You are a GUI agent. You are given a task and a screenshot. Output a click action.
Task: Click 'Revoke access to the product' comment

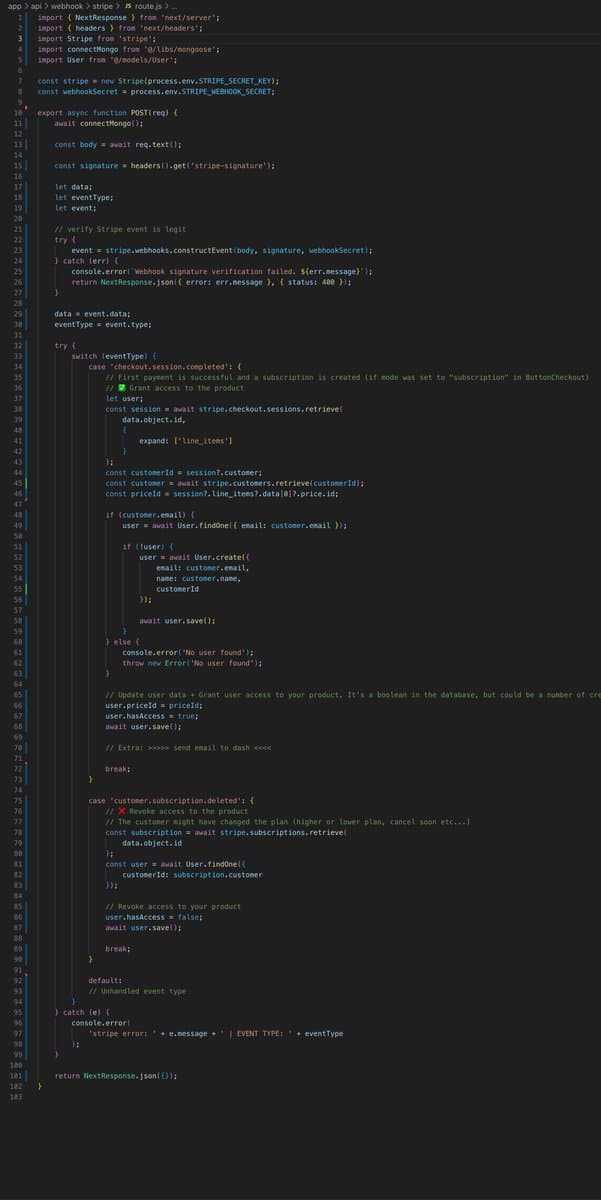190,811
